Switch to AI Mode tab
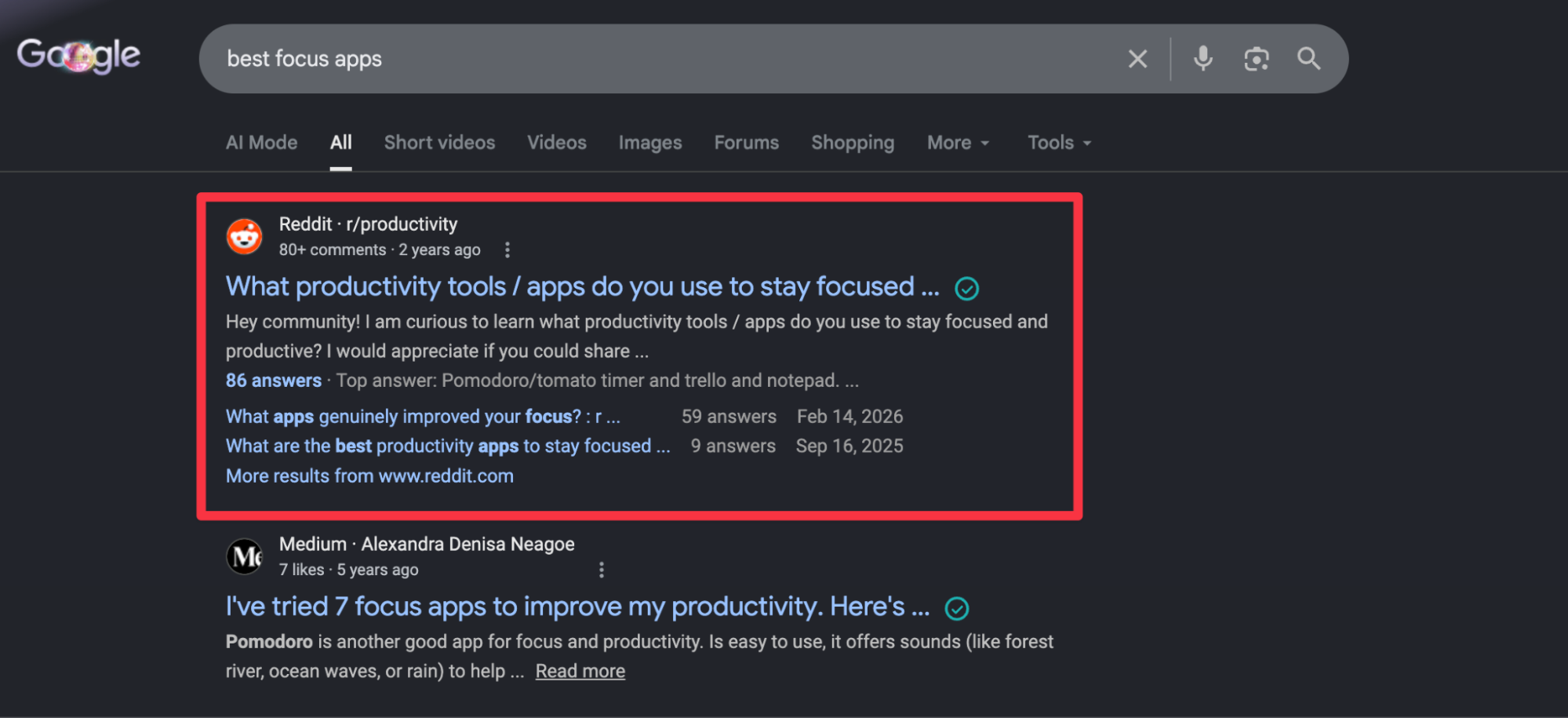This screenshot has height=718, width=1568. tap(262, 143)
